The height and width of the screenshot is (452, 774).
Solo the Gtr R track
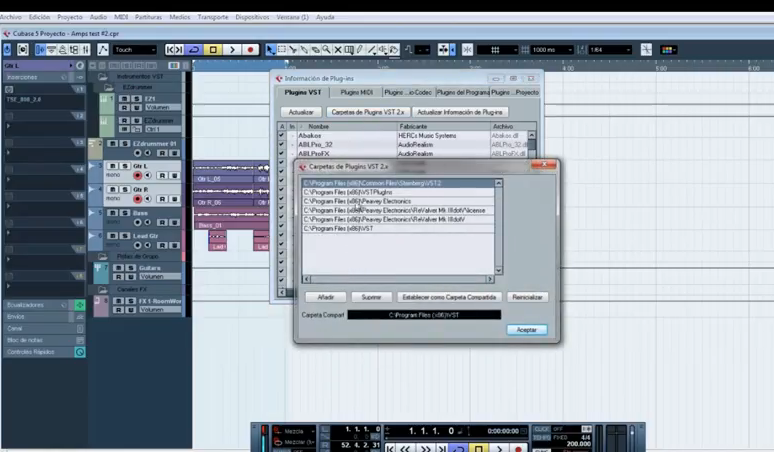(x=124, y=189)
